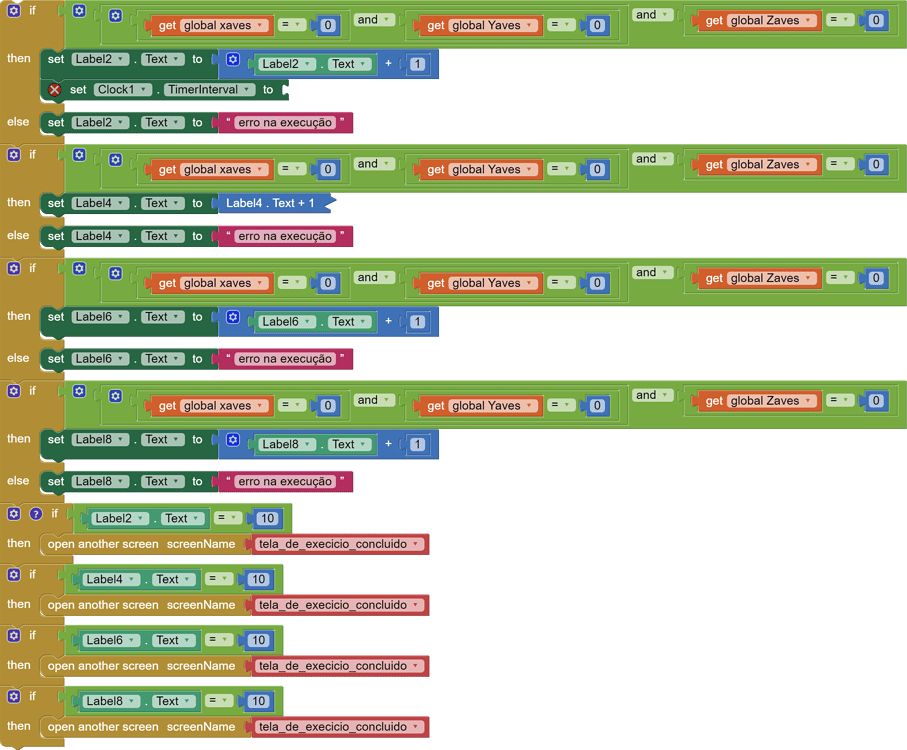
Task: Click the gear on the if Label8 = 10 block
Action: pyautogui.click(x=14, y=696)
